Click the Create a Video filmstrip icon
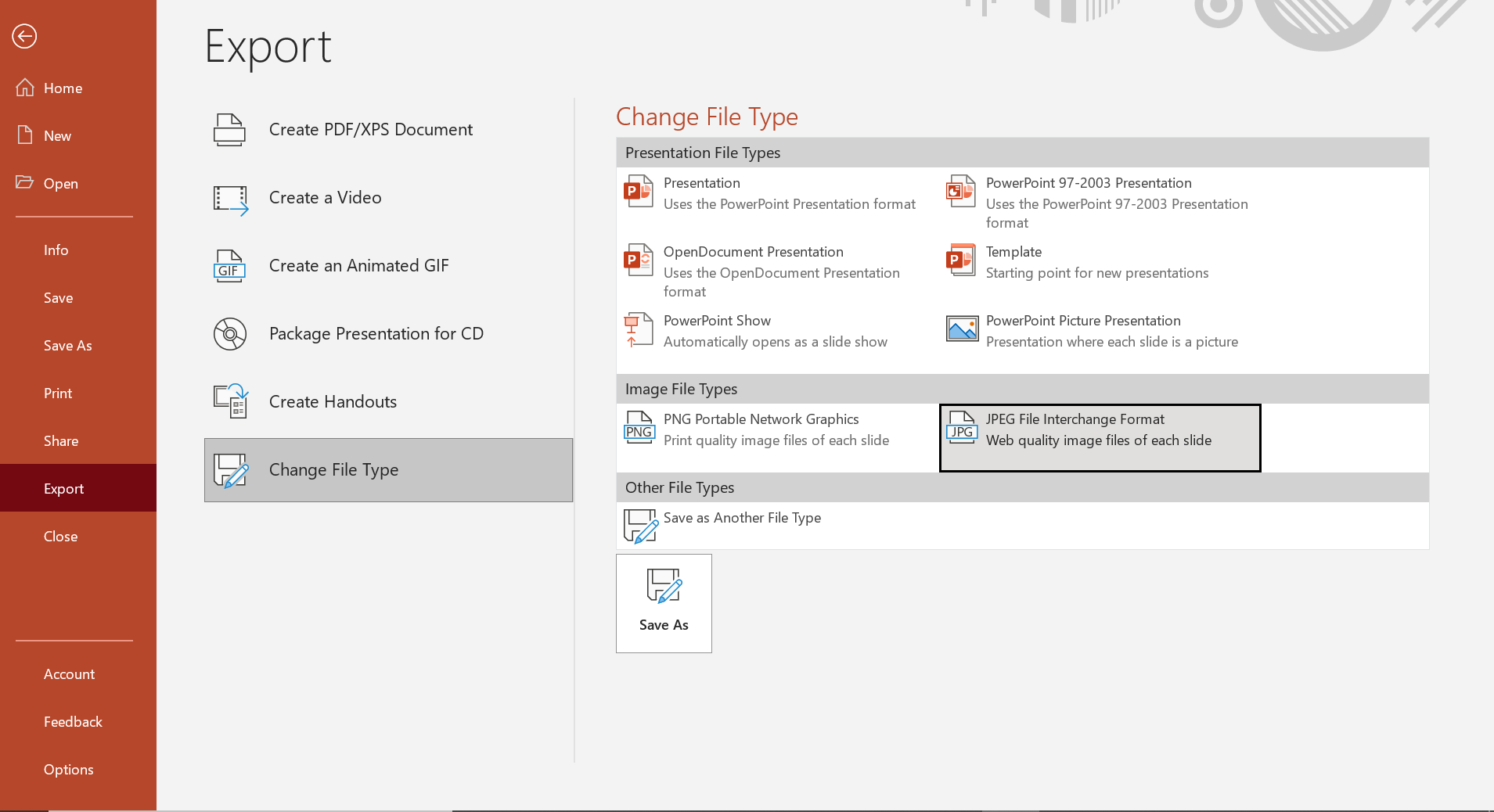This screenshot has width=1494, height=812. (x=231, y=199)
